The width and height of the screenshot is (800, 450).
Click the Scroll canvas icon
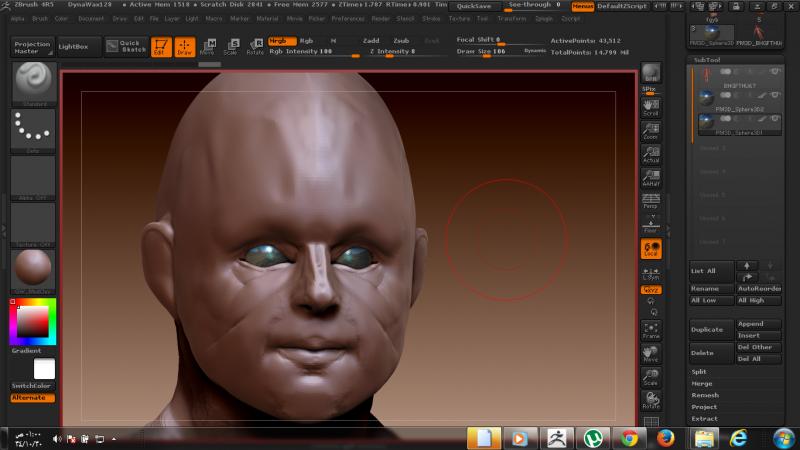pos(651,108)
